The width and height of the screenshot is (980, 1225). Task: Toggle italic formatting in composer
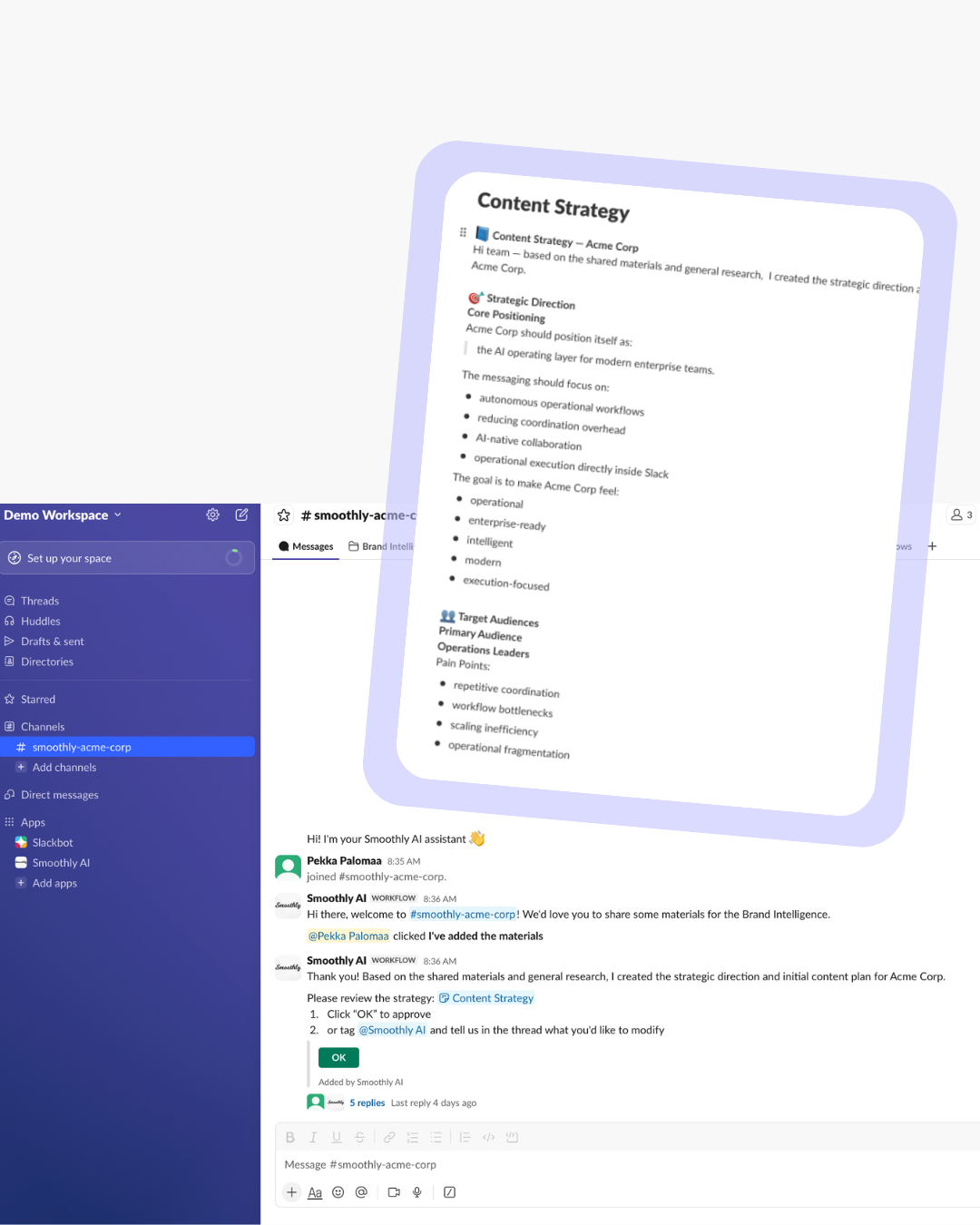coord(313,1137)
